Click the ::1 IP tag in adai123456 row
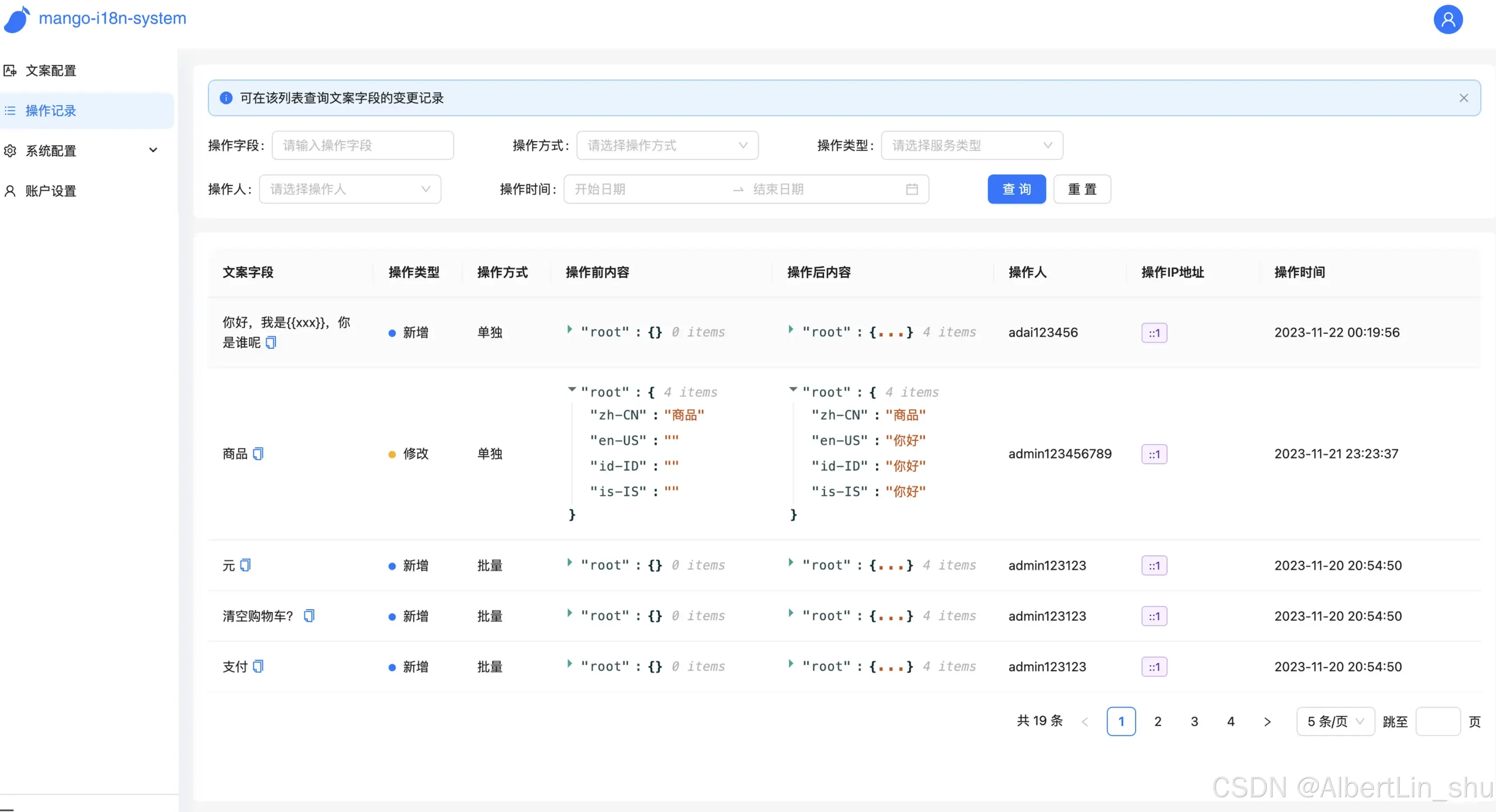The image size is (1496, 812). (1154, 333)
